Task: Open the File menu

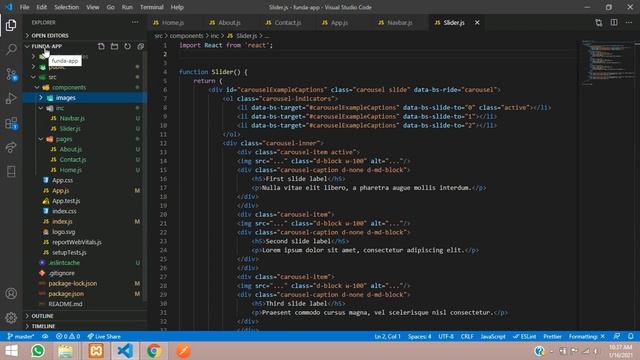Action: (24, 7)
